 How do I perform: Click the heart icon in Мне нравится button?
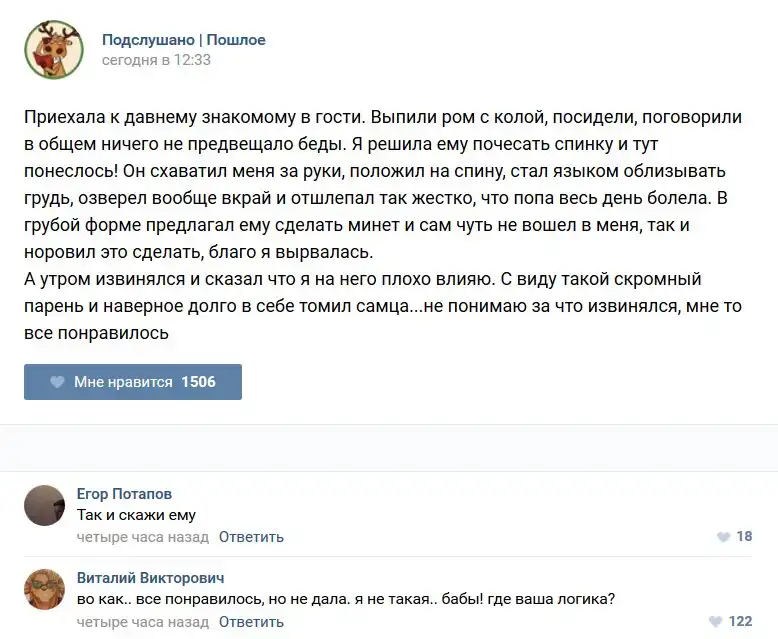[x=57, y=382]
